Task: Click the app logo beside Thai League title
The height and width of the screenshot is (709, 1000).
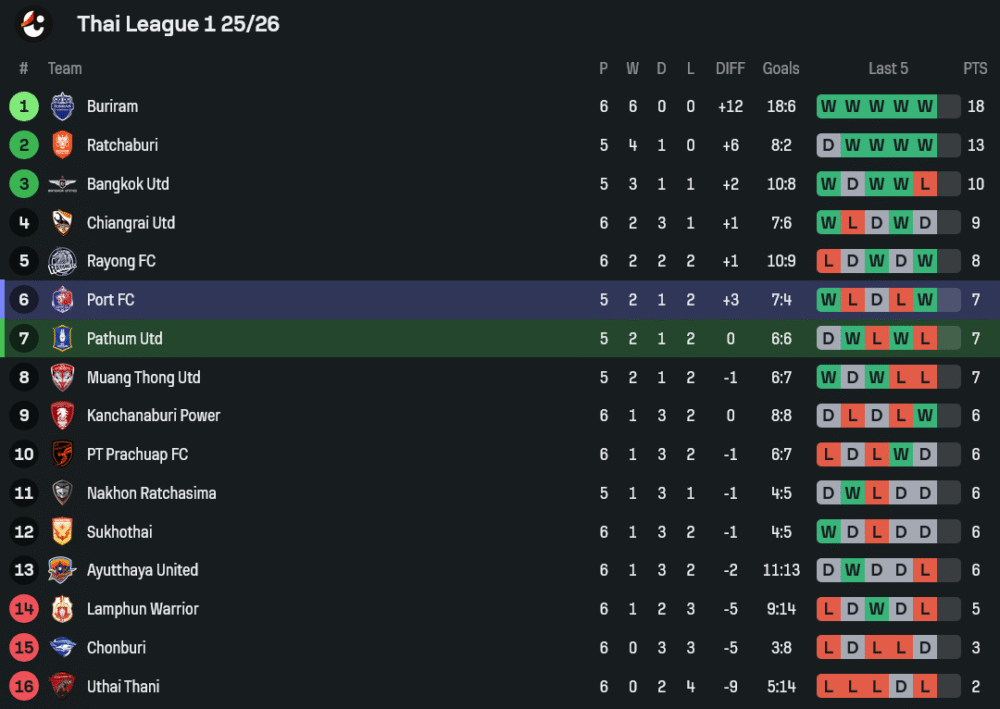Action: [34, 24]
